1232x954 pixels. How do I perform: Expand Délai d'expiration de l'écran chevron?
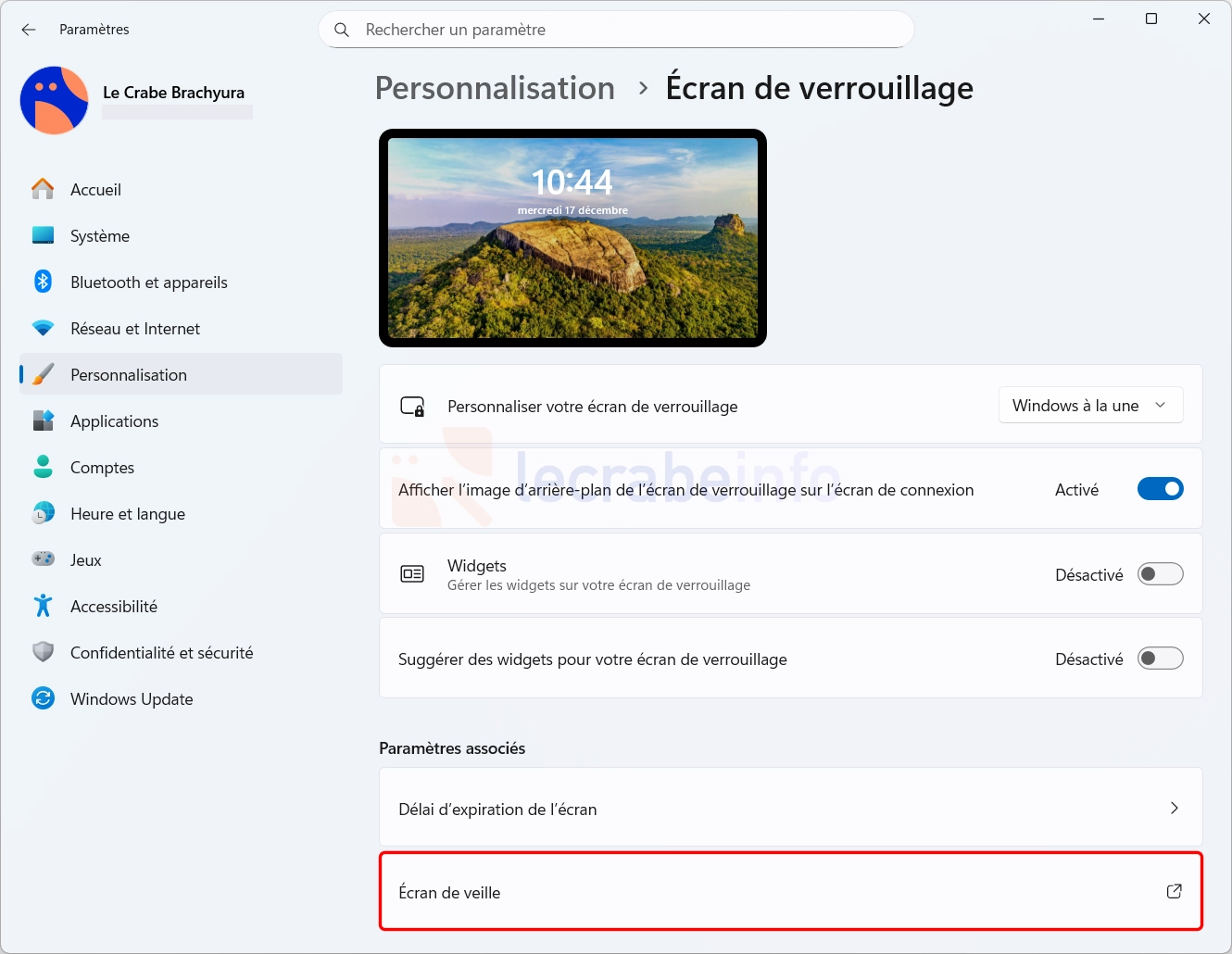tap(1174, 809)
